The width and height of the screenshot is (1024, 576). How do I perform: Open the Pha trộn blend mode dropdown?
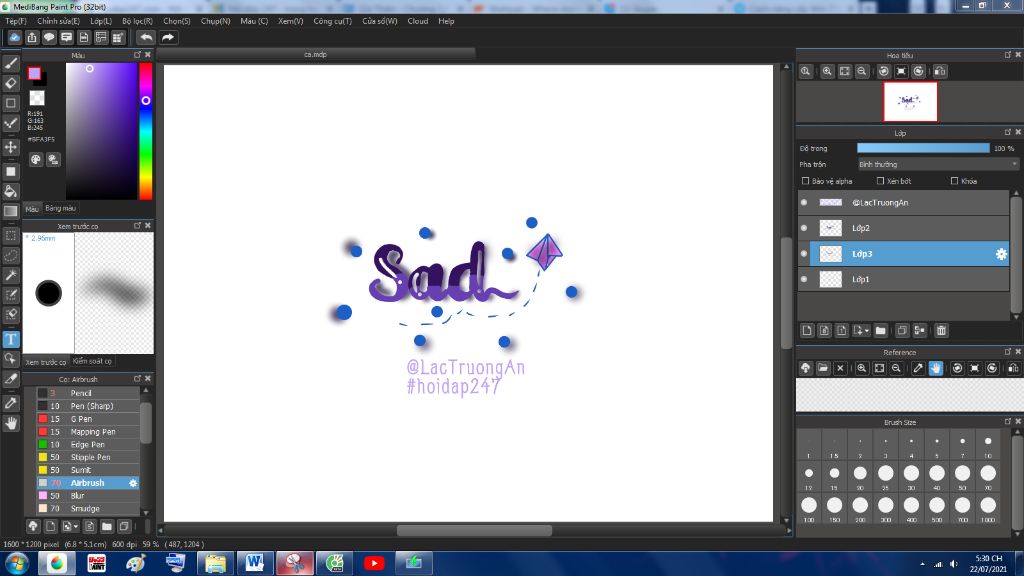[938, 165]
